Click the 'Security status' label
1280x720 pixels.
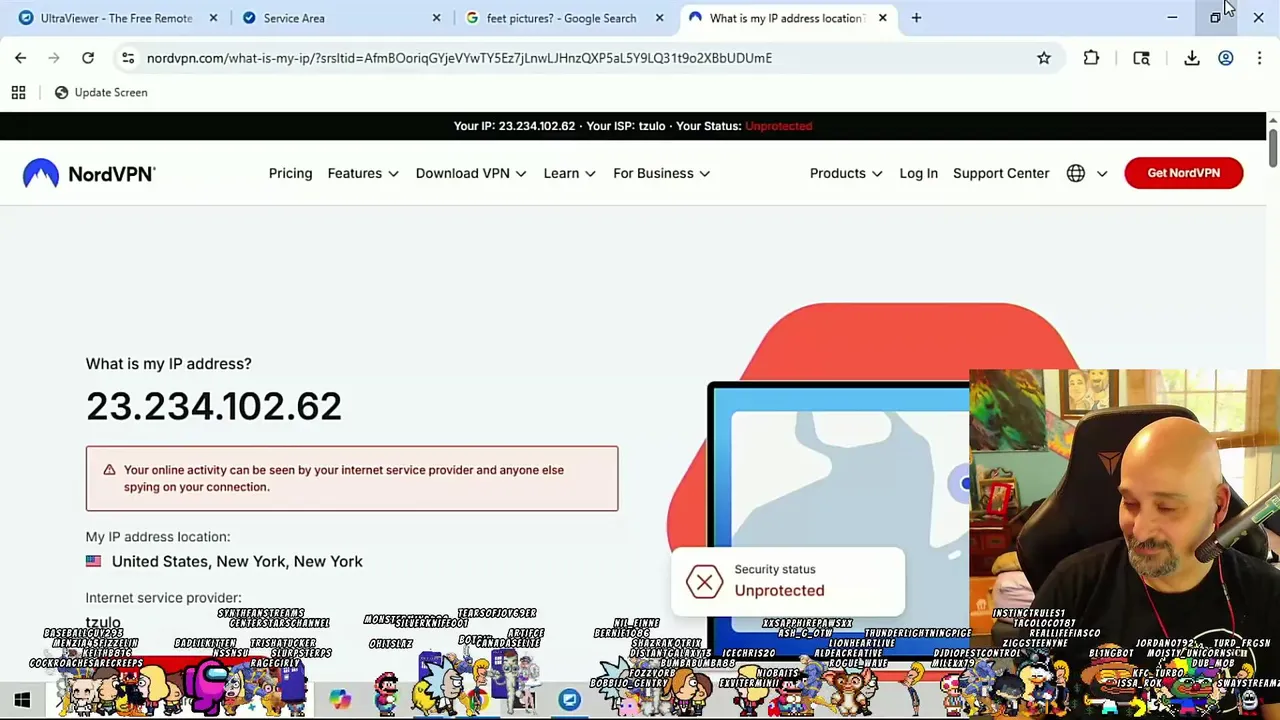click(775, 569)
